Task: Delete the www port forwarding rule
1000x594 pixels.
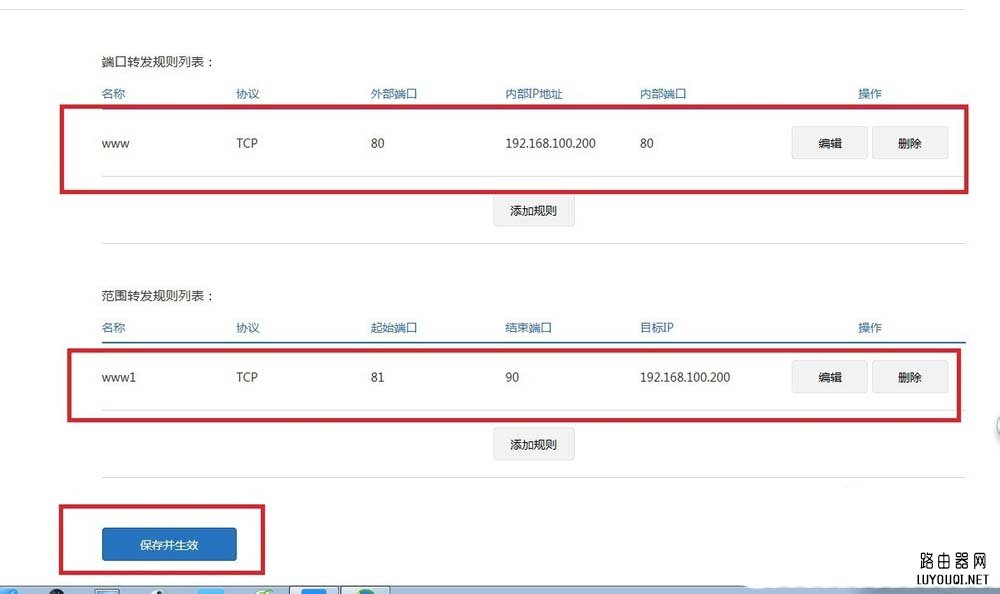Action: click(909, 143)
